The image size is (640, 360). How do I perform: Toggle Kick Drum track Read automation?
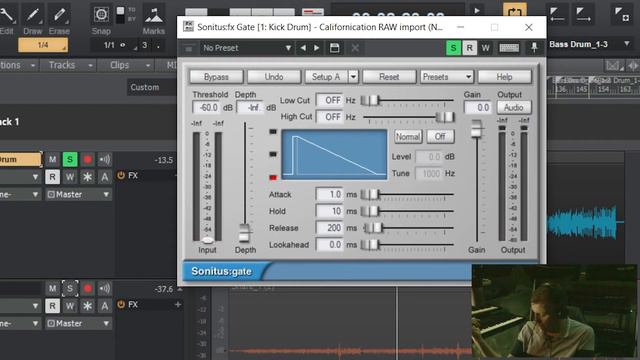click(52, 177)
